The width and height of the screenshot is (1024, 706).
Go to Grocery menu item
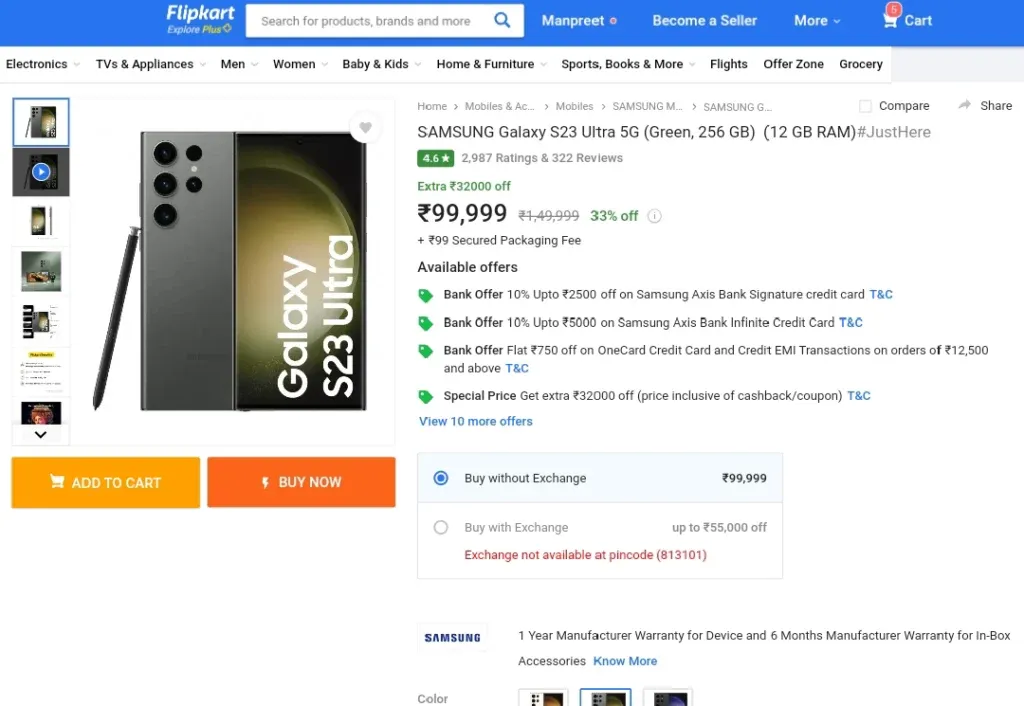(x=860, y=64)
